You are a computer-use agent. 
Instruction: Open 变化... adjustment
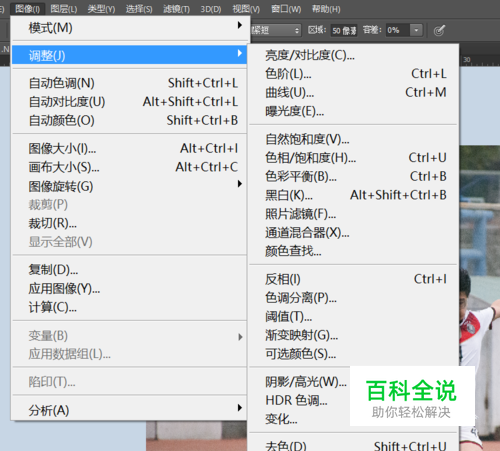coord(281,419)
